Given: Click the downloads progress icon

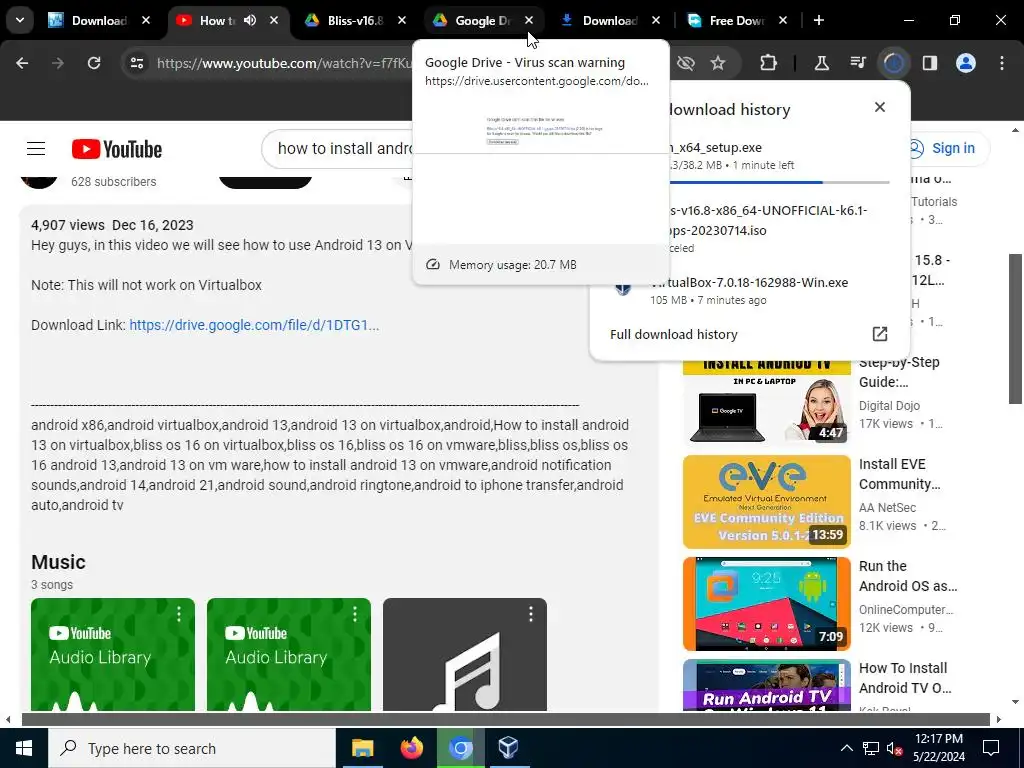Looking at the screenshot, I should point(894,63).
